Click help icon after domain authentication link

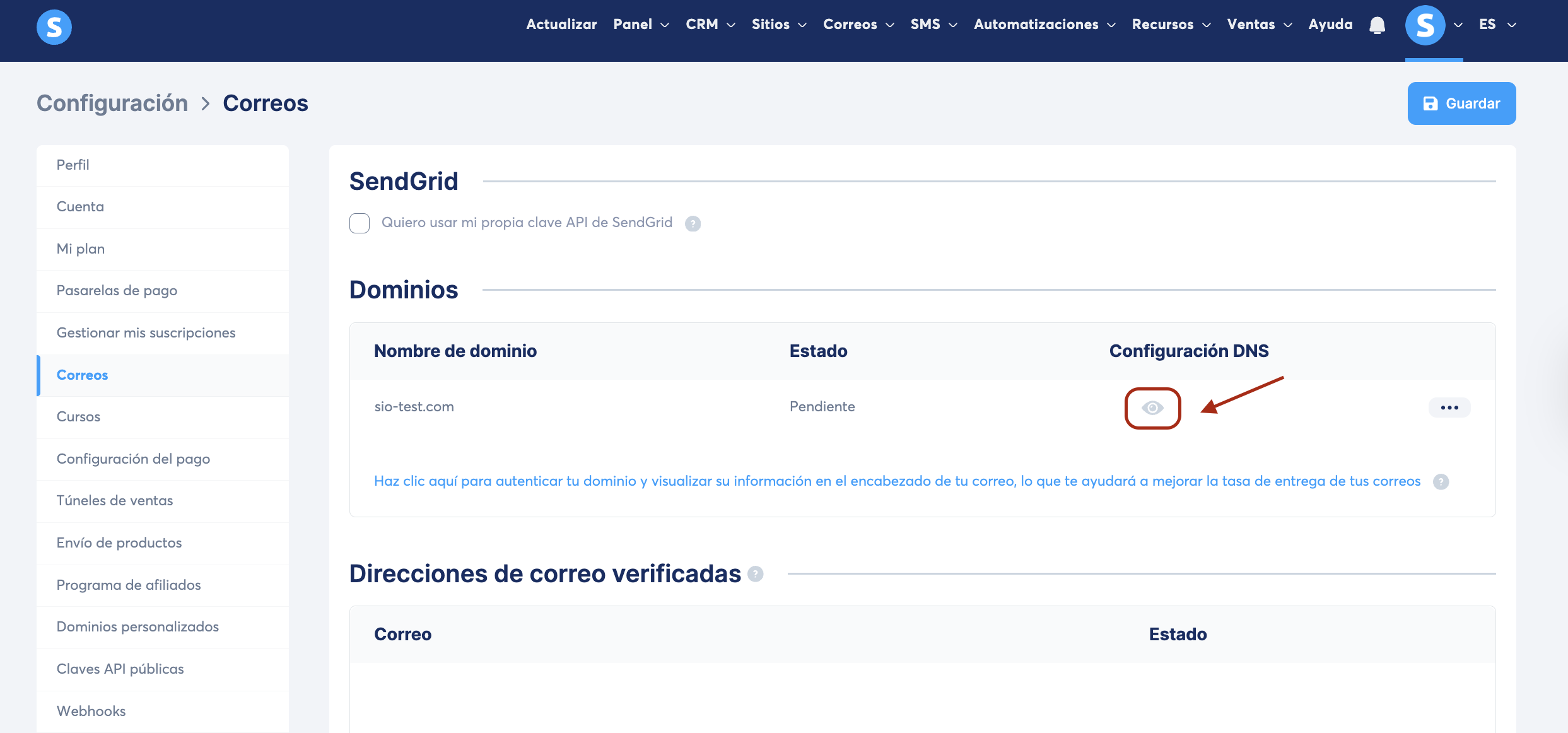click(1441, 482)
